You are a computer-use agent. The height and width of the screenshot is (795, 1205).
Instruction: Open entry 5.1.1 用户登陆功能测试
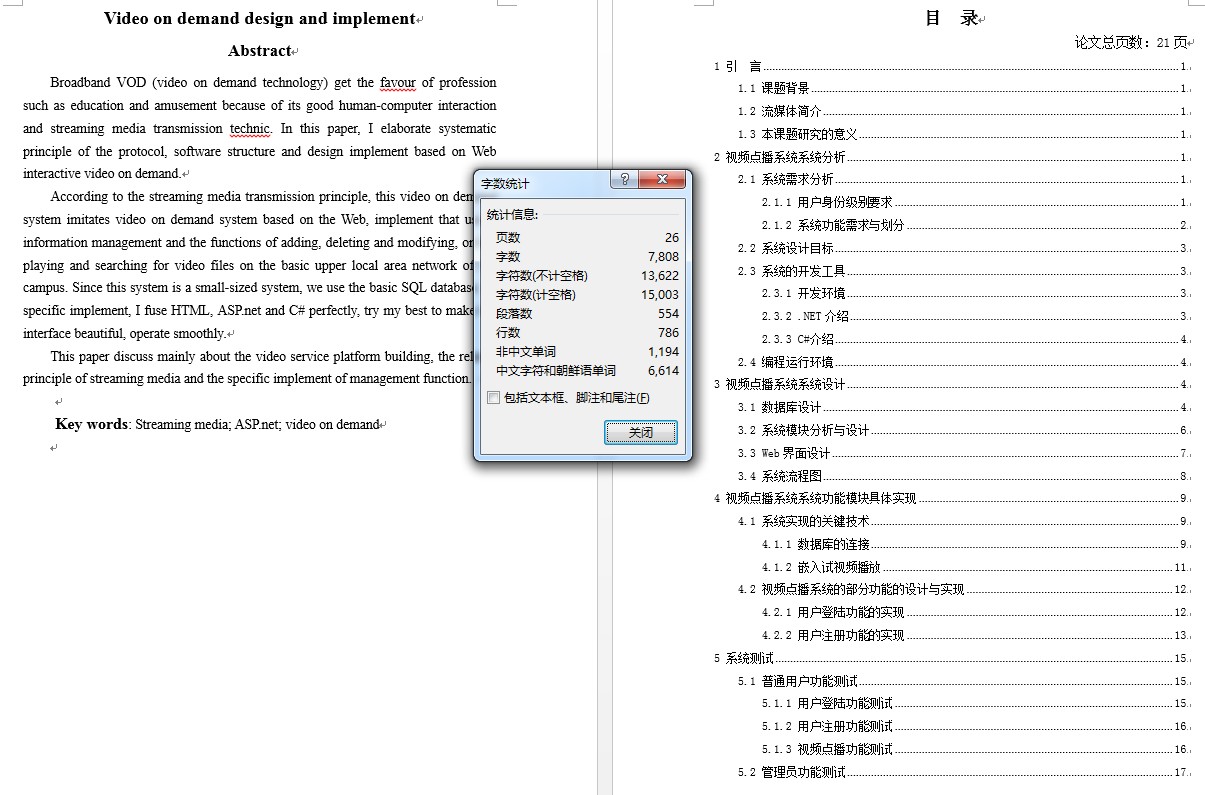[975, 703]
